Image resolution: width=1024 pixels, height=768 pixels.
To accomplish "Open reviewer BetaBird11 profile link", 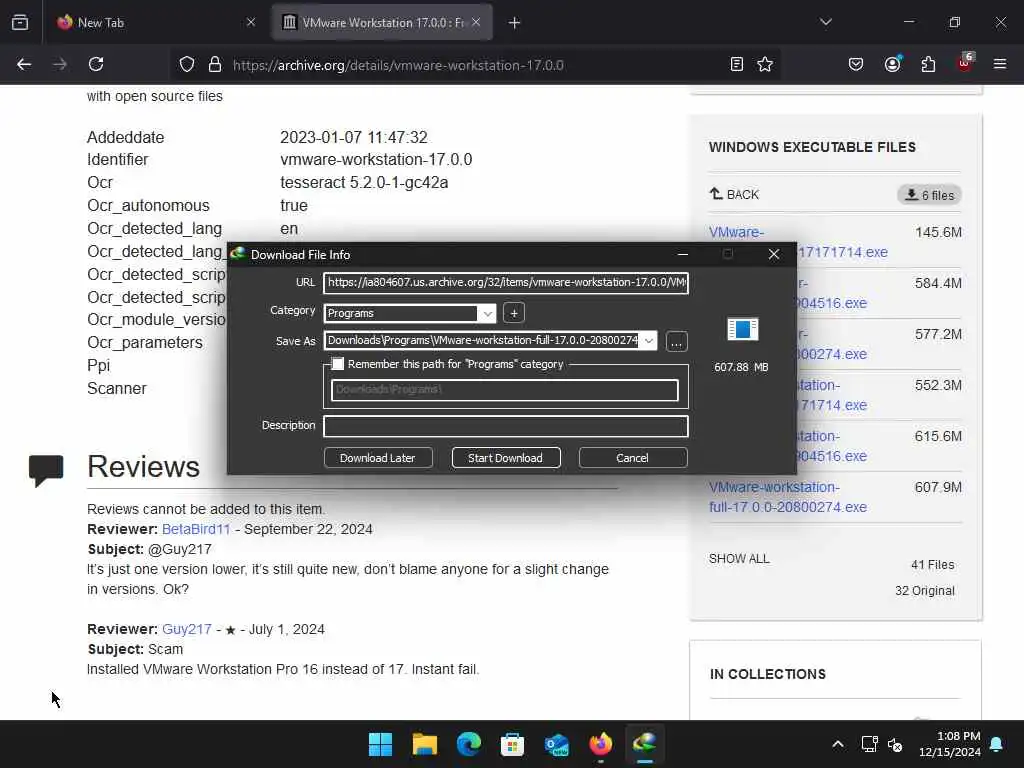I will [196, 529].
